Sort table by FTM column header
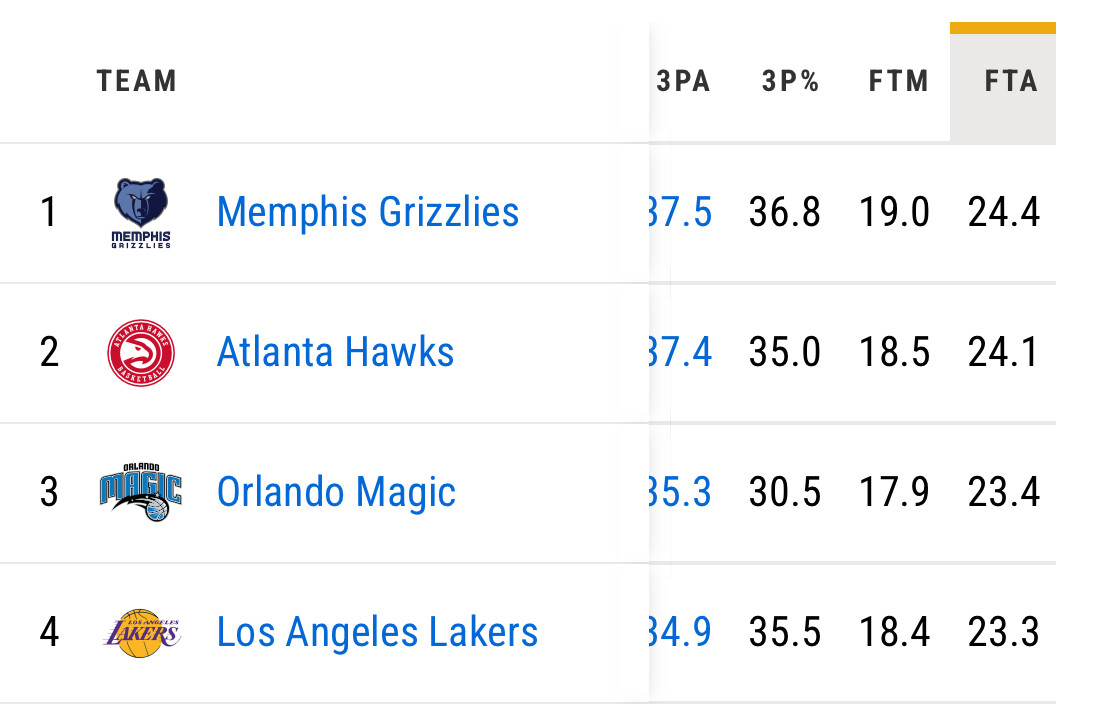Screen dimensions: 1104x704 pos(898,81)
